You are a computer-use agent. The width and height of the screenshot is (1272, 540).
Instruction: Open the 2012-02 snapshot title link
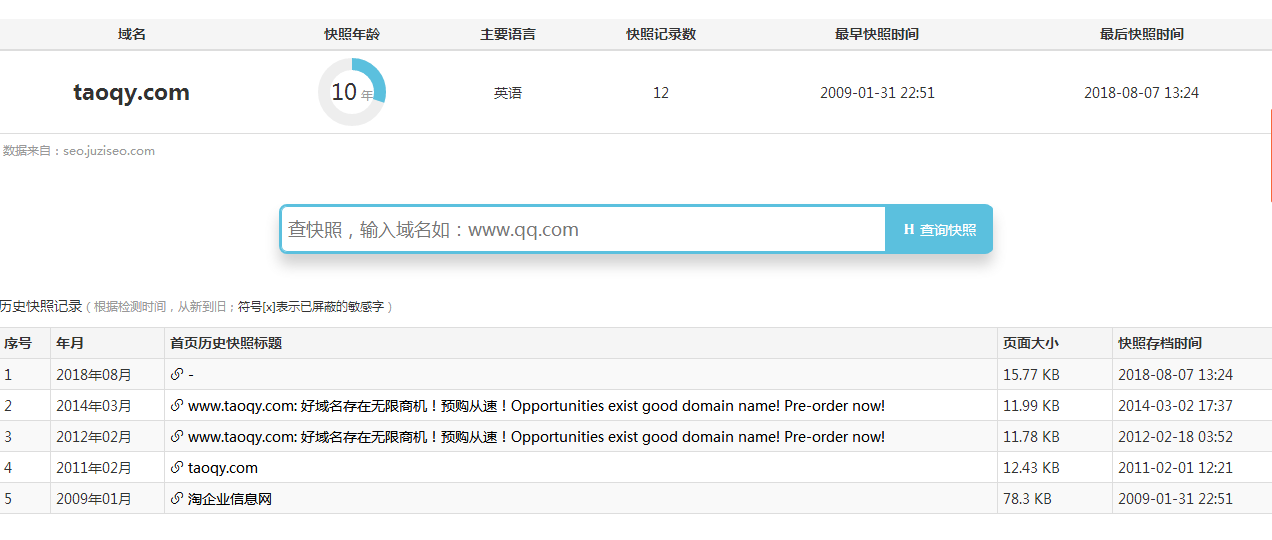pyautogui.click(x=536, y=437)
